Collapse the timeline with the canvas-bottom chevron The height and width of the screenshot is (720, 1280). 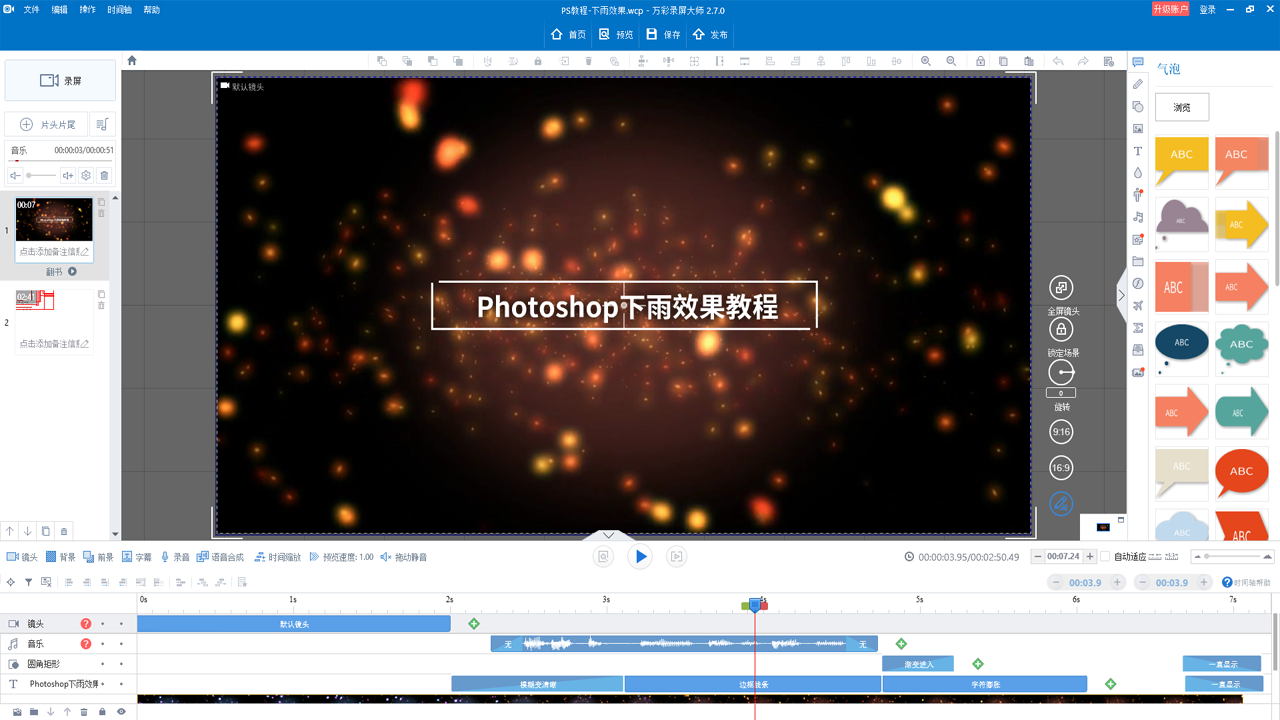609,536
